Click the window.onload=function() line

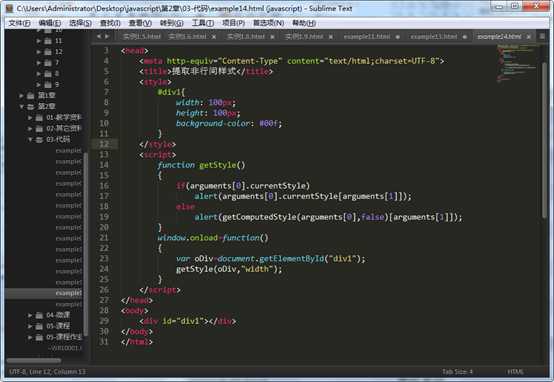pyautogui.click(x=213, y=238)
